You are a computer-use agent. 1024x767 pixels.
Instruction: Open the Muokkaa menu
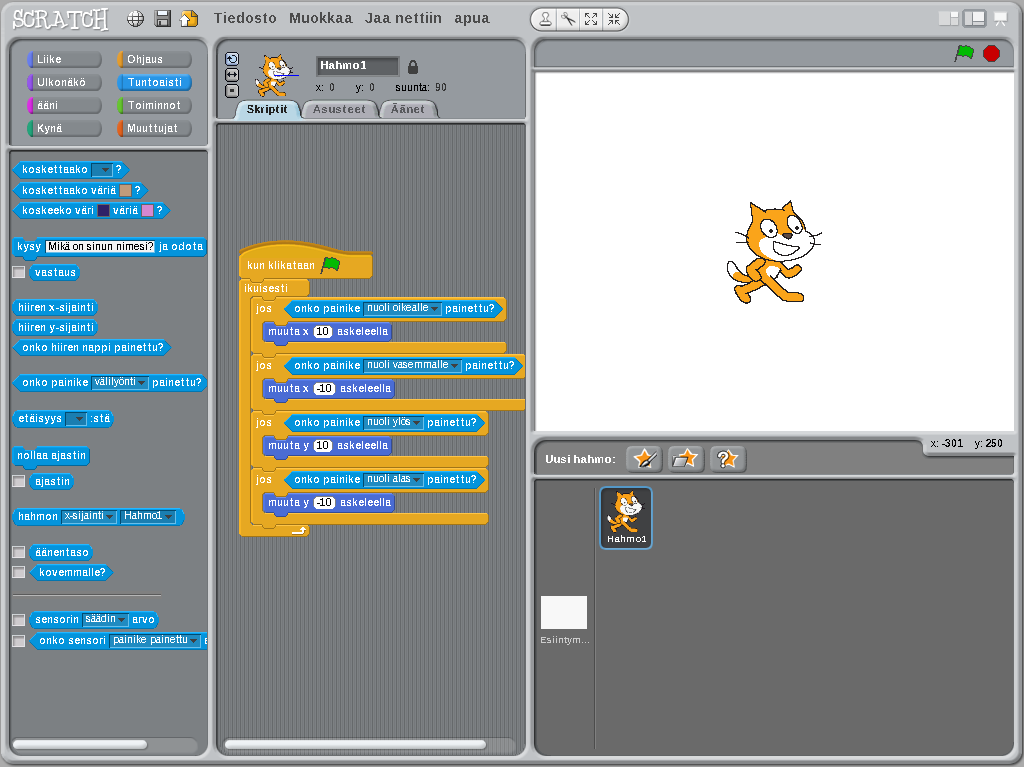[321, 18]
